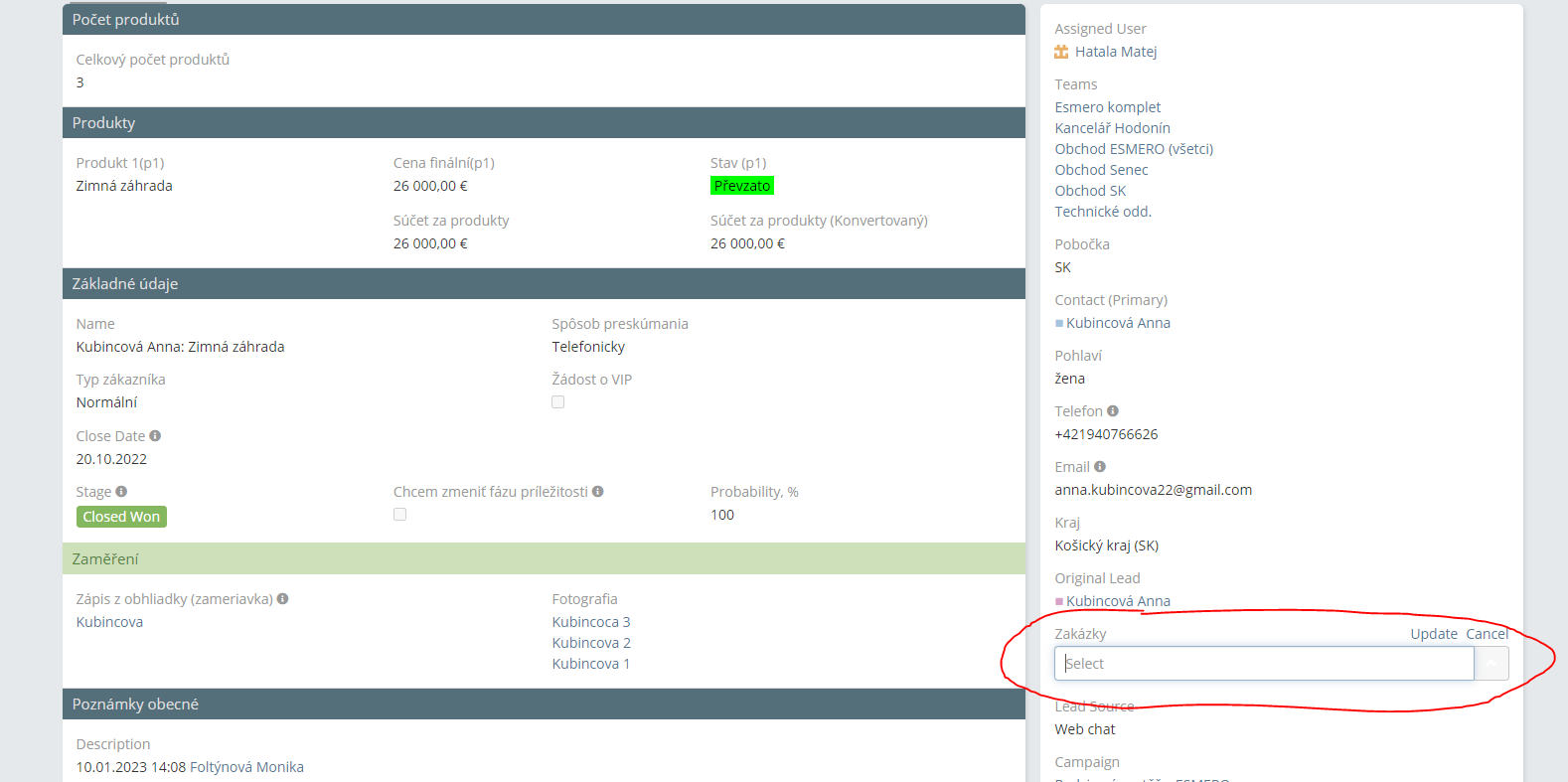Image resolution: width=1568 pixels, height=782 pixels.
Task: Click the avatar icon beside Hatala Matej
Action: [1061, 52]
